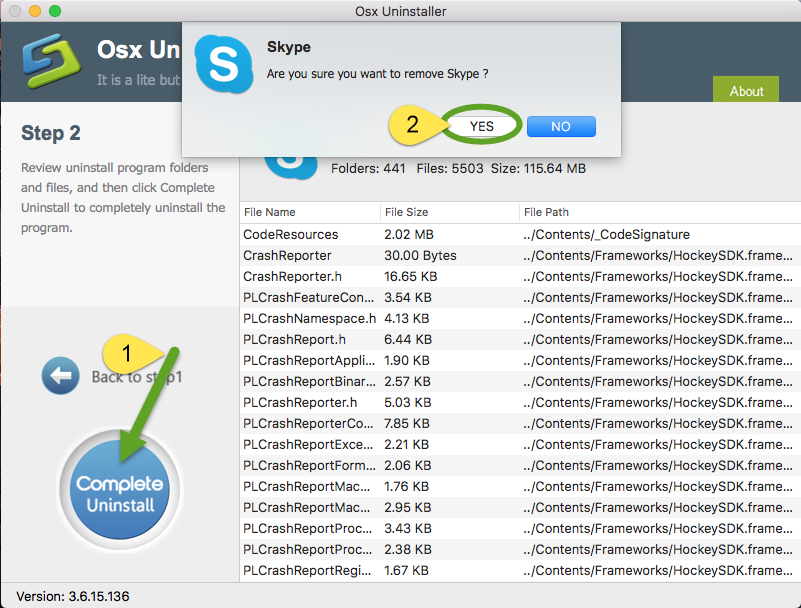801x608 pixels.
Task: Select the PLCrashReportRegi... row
Action: [x=520, y=570]
